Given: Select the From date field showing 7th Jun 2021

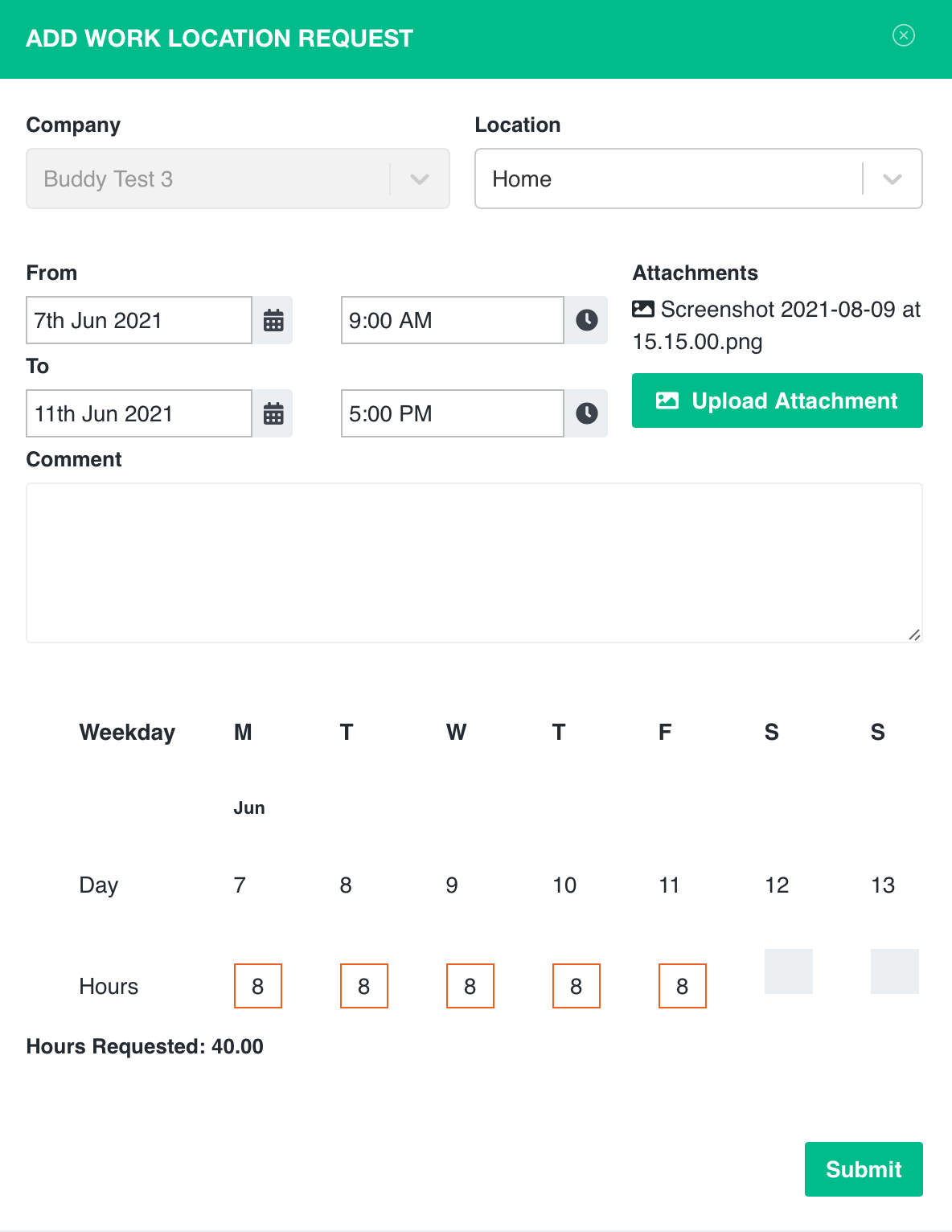Looking at the screenshot, I should 138,320.
